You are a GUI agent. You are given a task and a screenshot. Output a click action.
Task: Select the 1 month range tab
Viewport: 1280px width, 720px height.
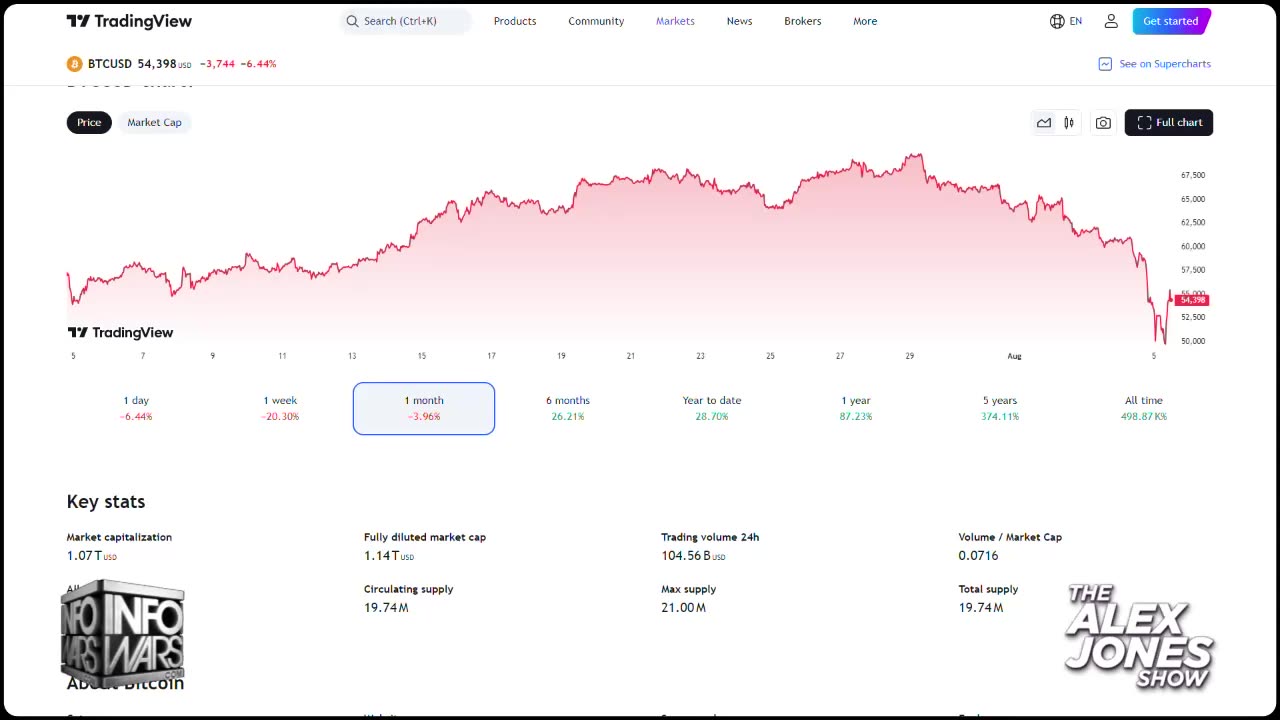click(424, 408)
